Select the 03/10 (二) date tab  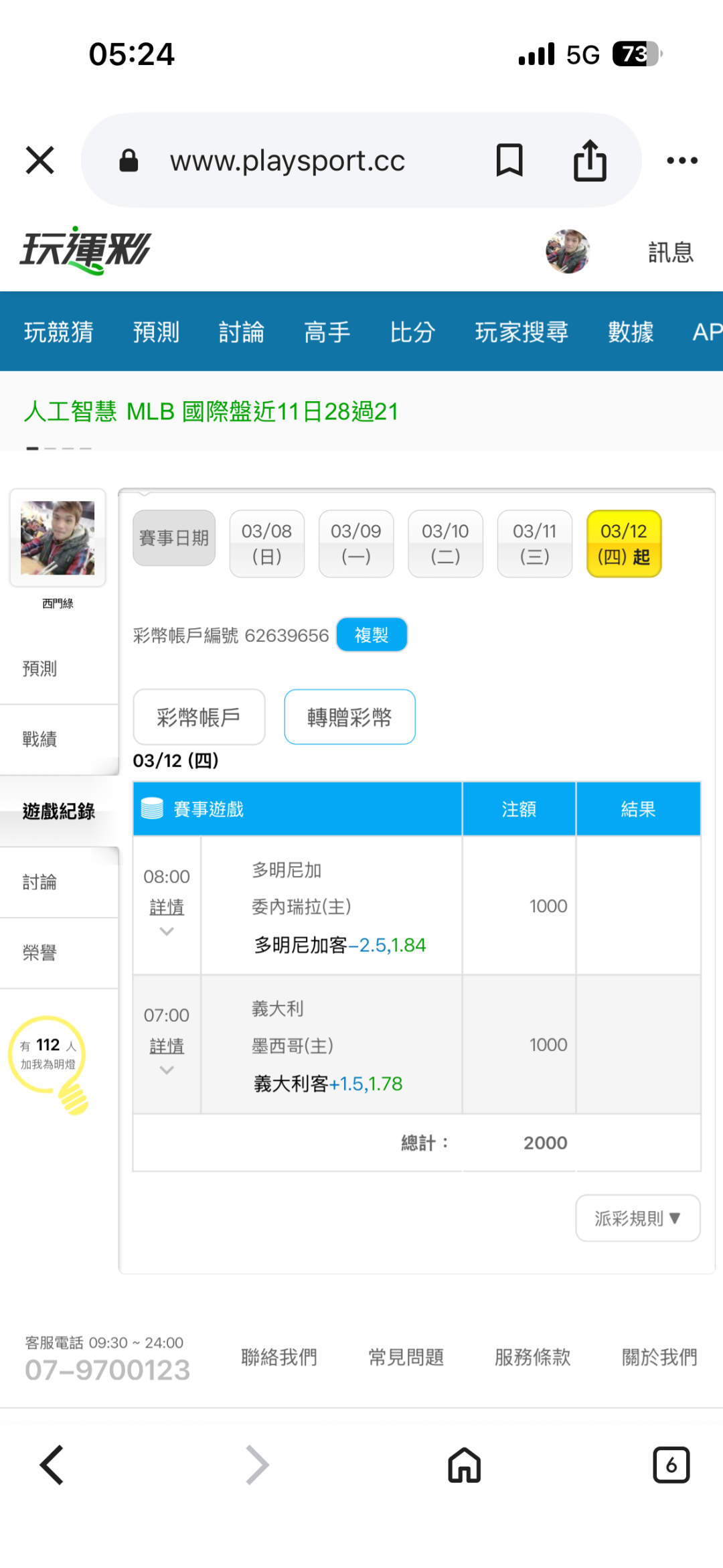pos(445,543)
